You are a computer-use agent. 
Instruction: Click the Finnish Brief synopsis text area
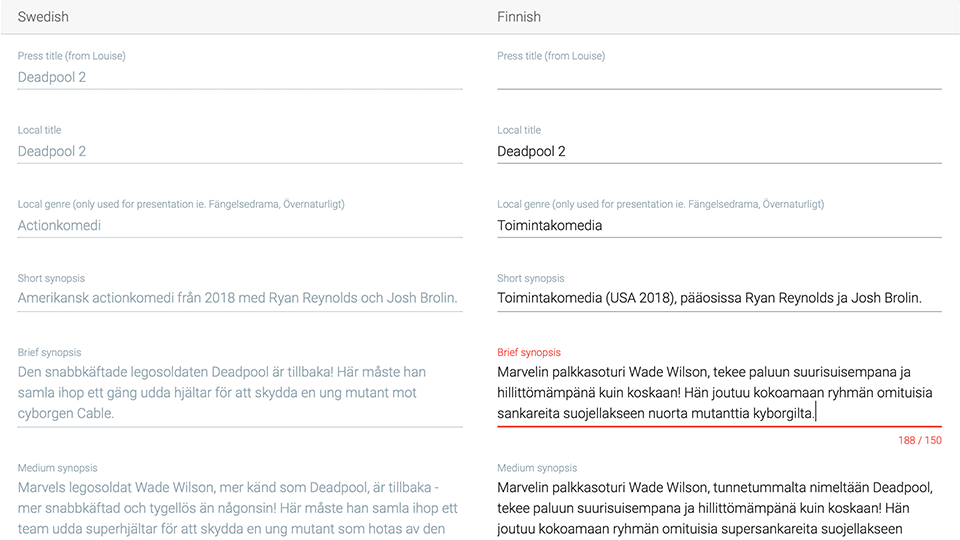(719, 393)
